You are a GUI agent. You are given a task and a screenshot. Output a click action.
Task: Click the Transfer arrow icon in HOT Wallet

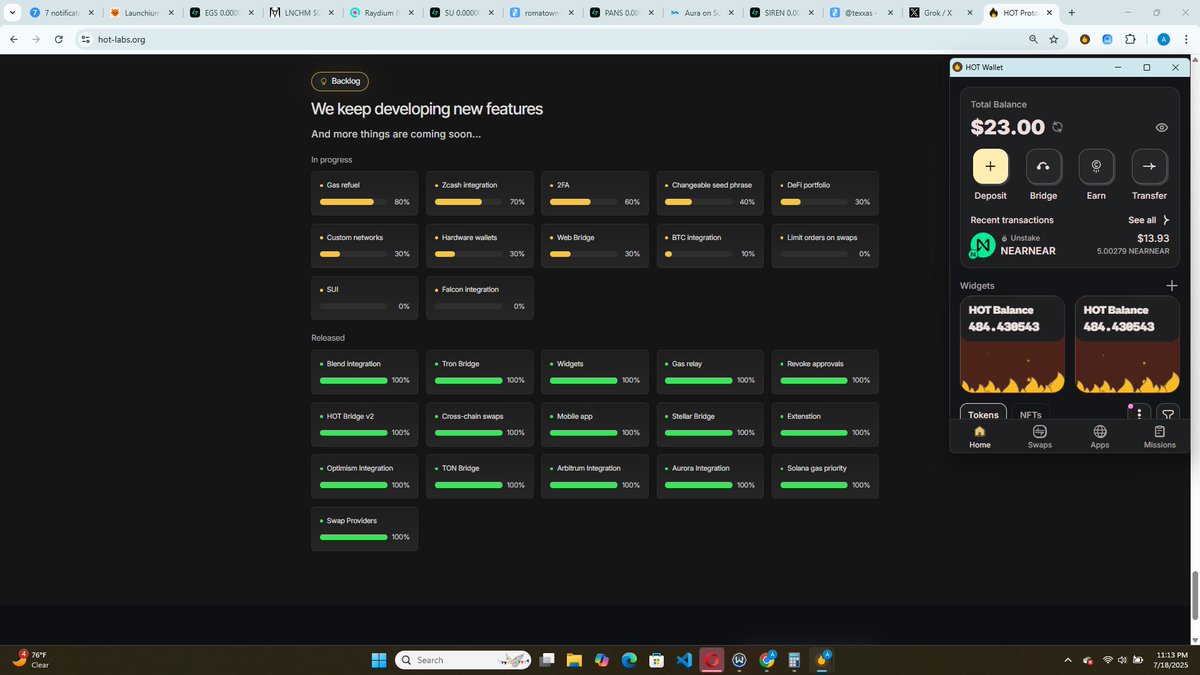coord(1149,166)
